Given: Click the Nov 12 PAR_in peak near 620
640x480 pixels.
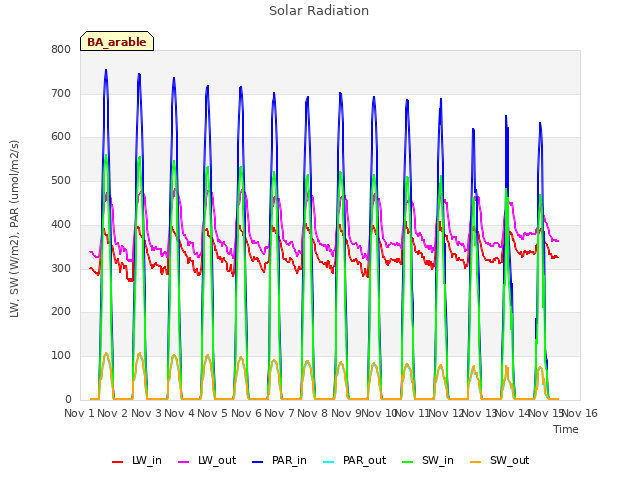Looking at the screenshot, I should click(x=473, y=129).
